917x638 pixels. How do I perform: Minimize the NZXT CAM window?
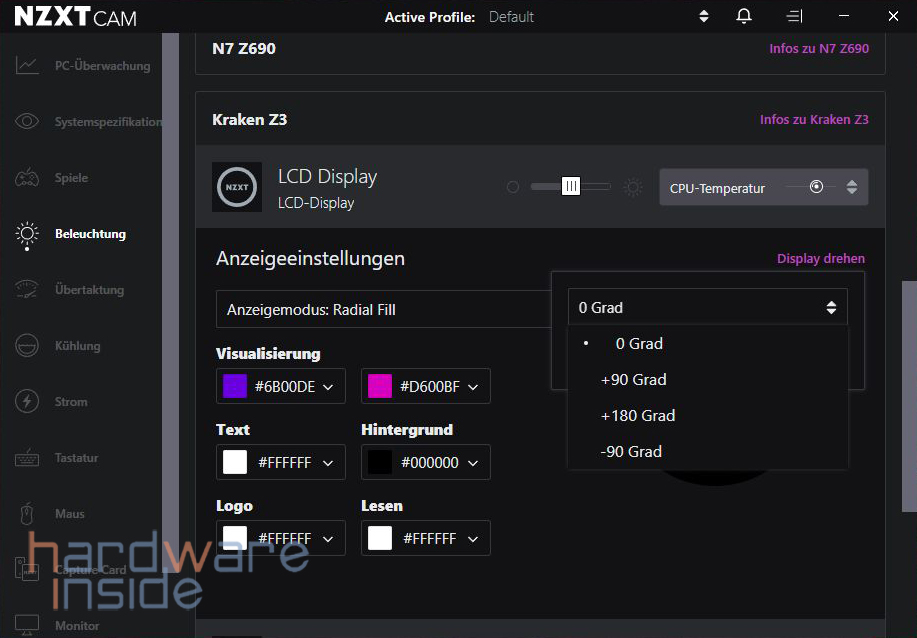[844, 16]
